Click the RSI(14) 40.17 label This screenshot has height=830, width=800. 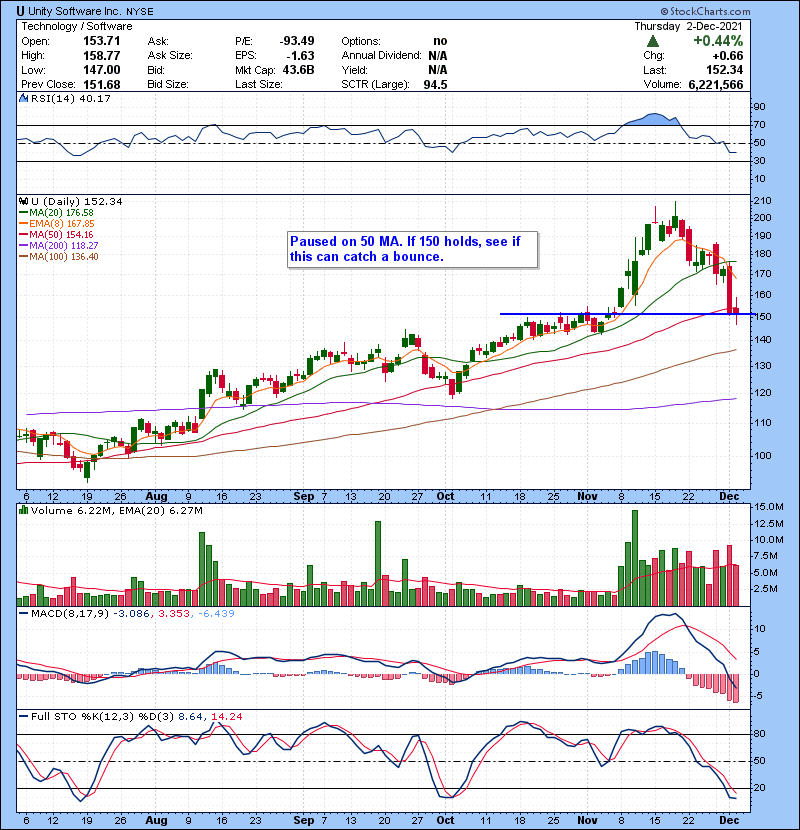pos(70,98)
